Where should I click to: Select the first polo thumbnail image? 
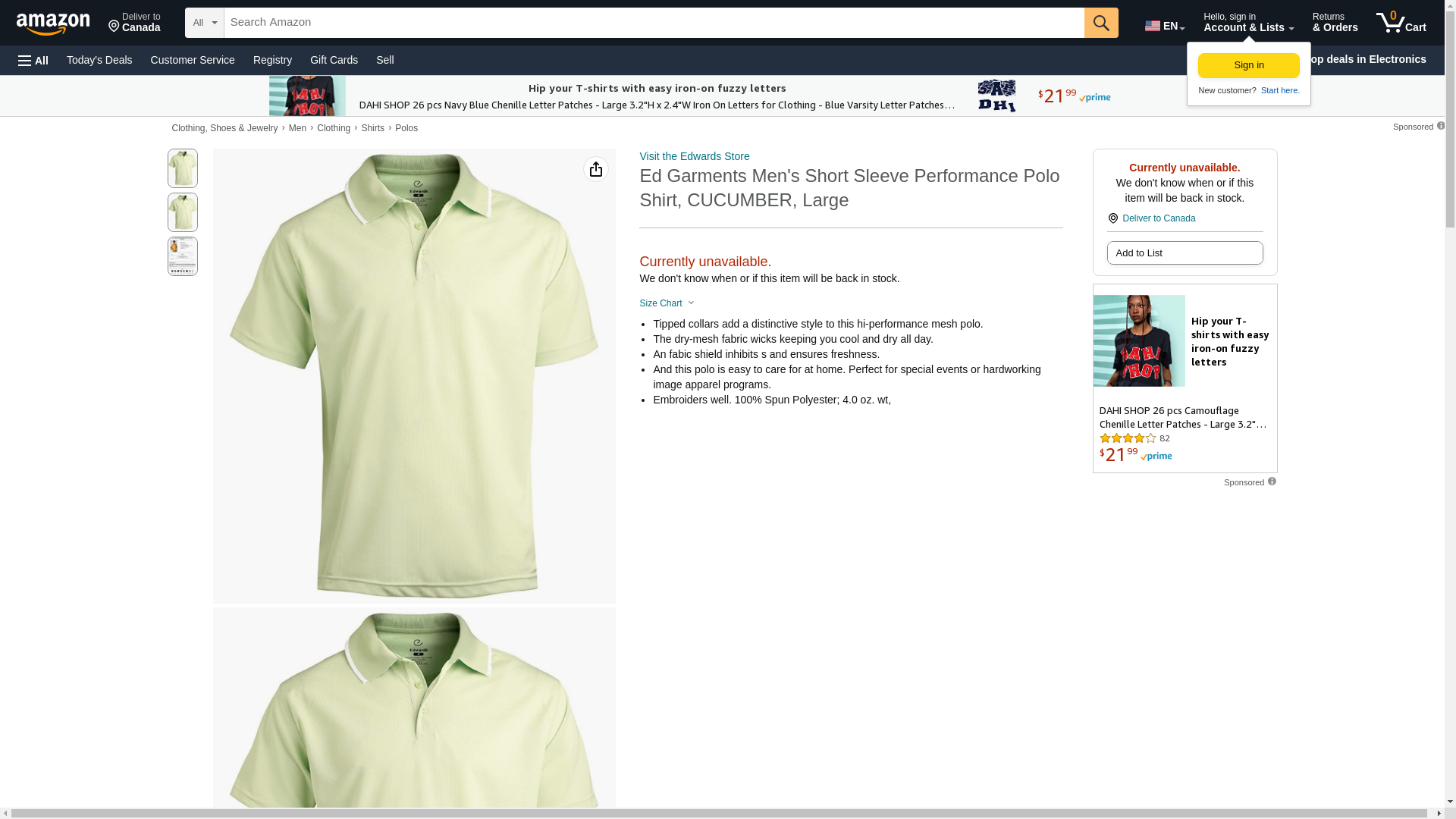click(183, 168)
